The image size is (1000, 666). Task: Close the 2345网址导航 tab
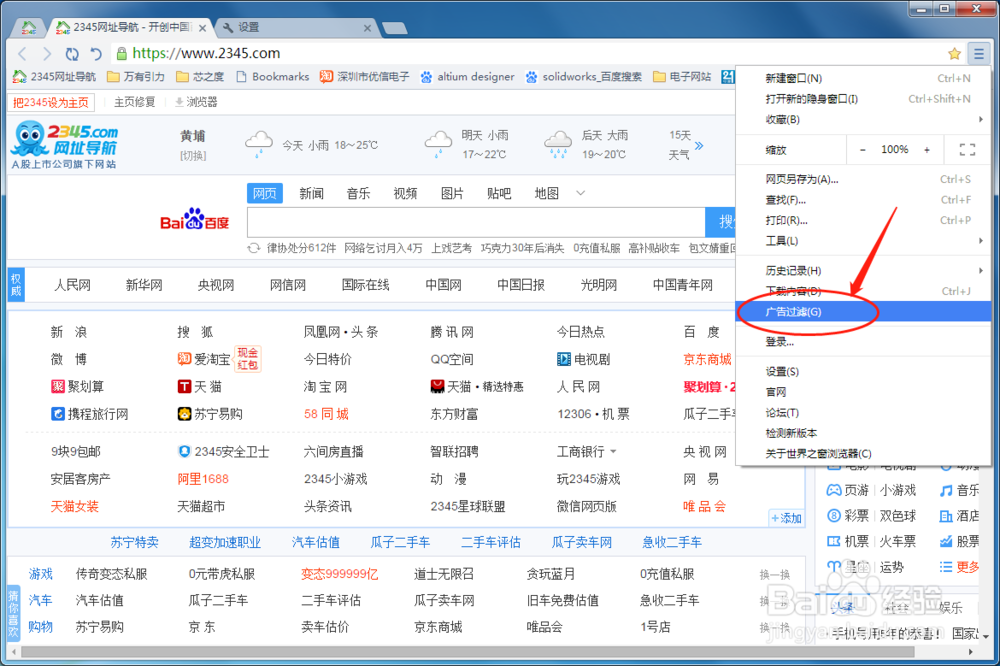click(202, 28)
